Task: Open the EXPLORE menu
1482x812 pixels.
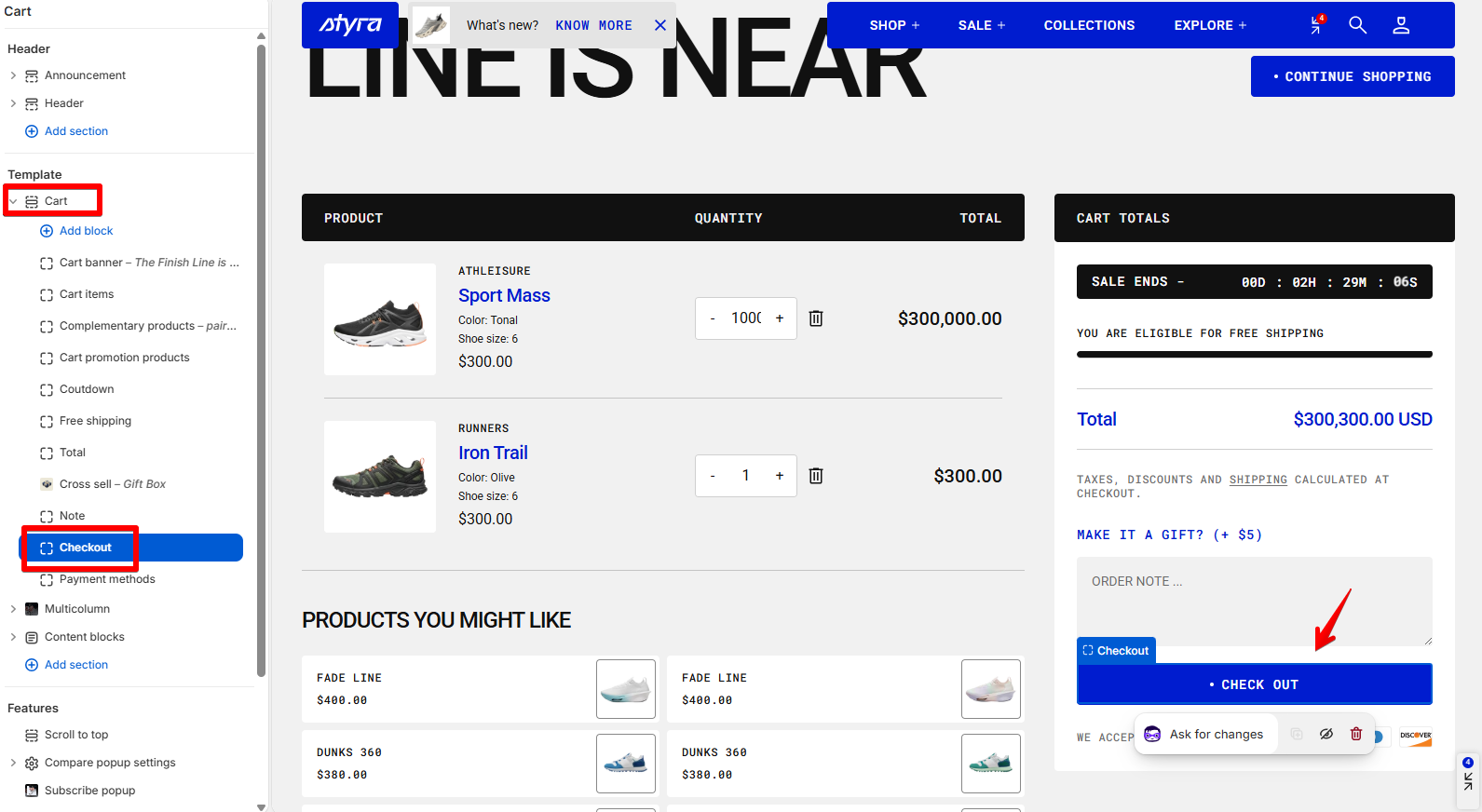Action: (1210, 25)
